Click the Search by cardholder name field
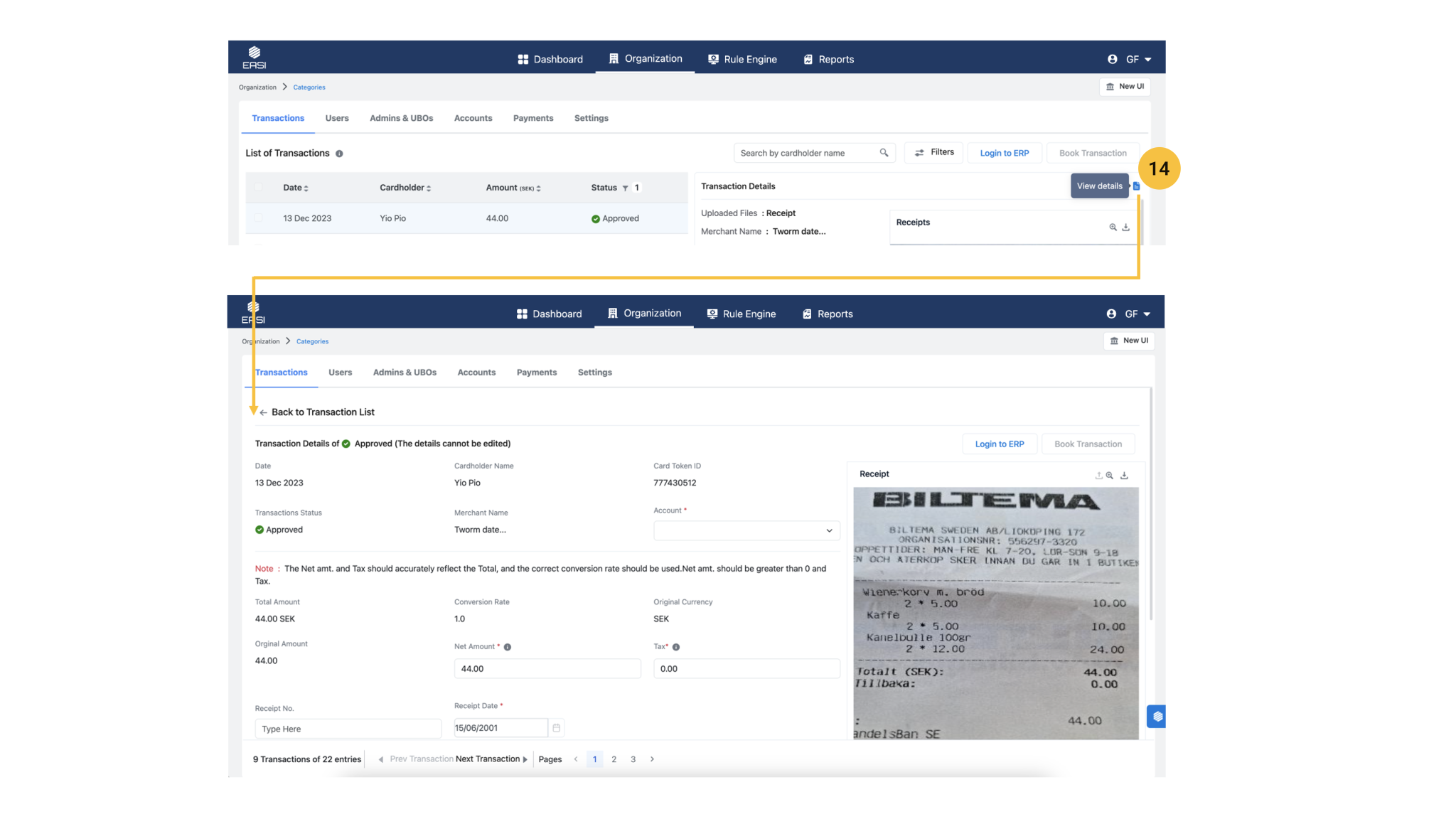 (x=806, y=153)
